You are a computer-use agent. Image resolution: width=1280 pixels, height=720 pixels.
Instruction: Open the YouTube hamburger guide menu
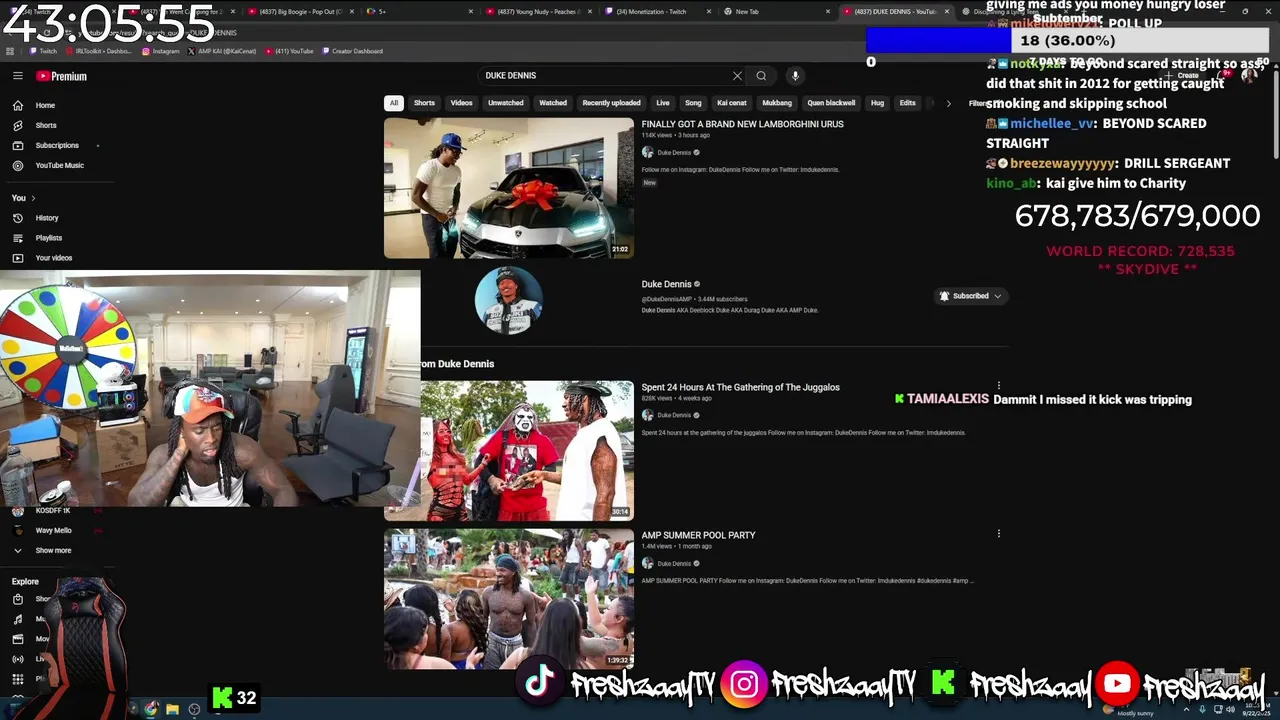[17, 76]
